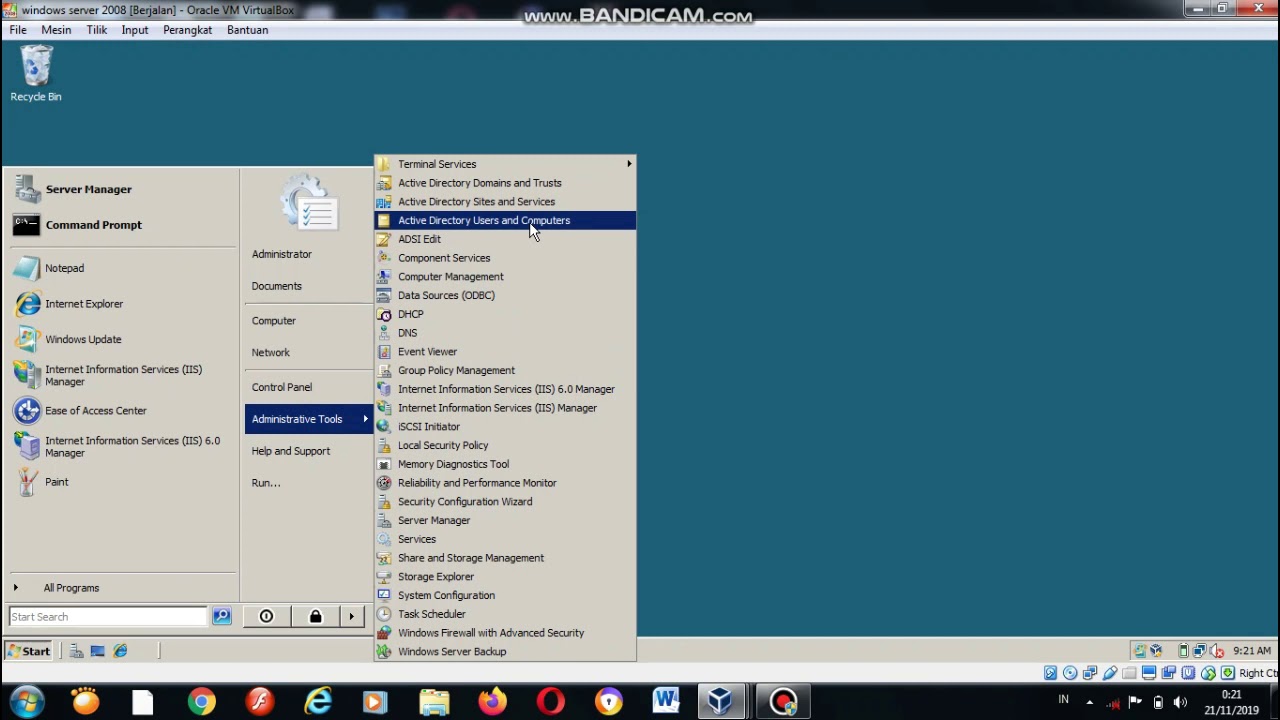This screenshot has width=1280, height=720.
Task: Open Security Configuration Wizard
Action: 505,502
